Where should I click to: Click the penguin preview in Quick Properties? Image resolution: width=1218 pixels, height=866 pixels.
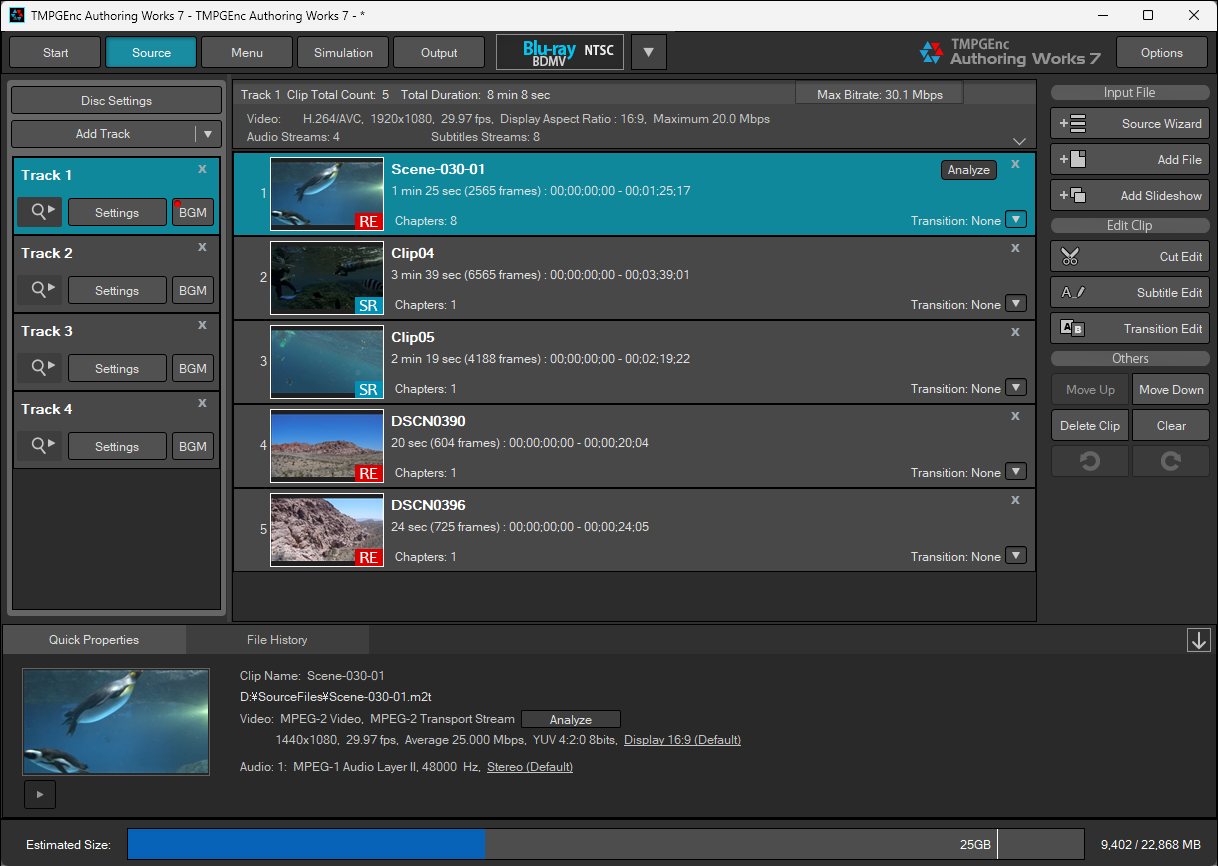tap(116, 722)
